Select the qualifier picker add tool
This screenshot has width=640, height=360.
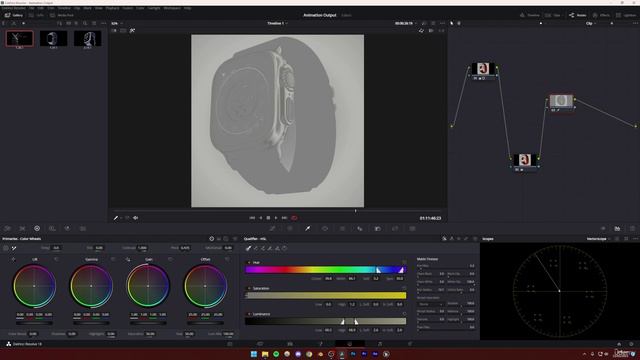click(x=263, y=248)
